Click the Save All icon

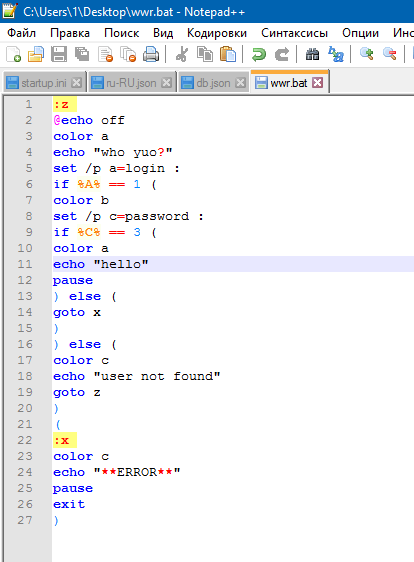pos(82,54)
